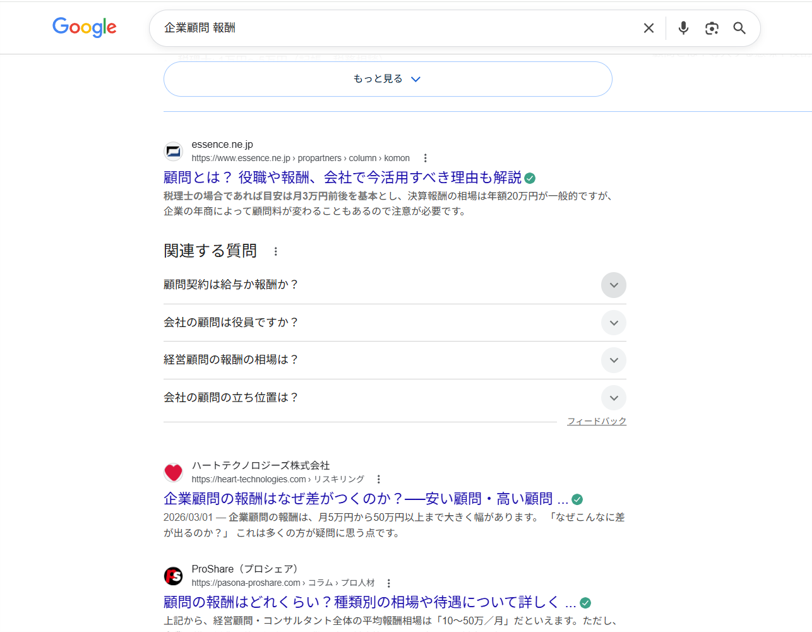Click the フィードバック link
This screenshot has width=812, height=632.
(x=596, y=421)
